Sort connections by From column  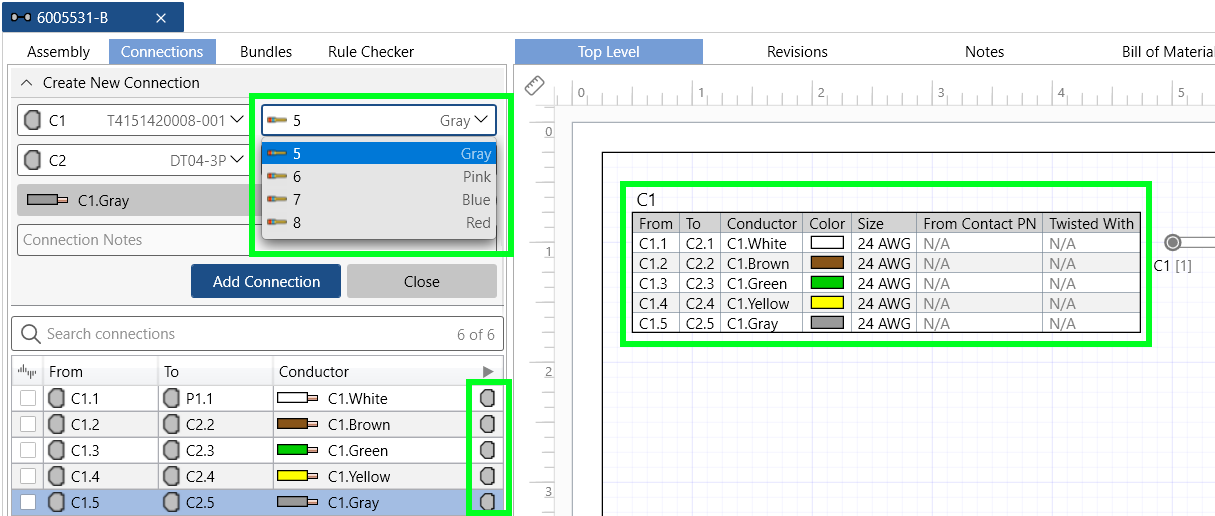point(66,372)
